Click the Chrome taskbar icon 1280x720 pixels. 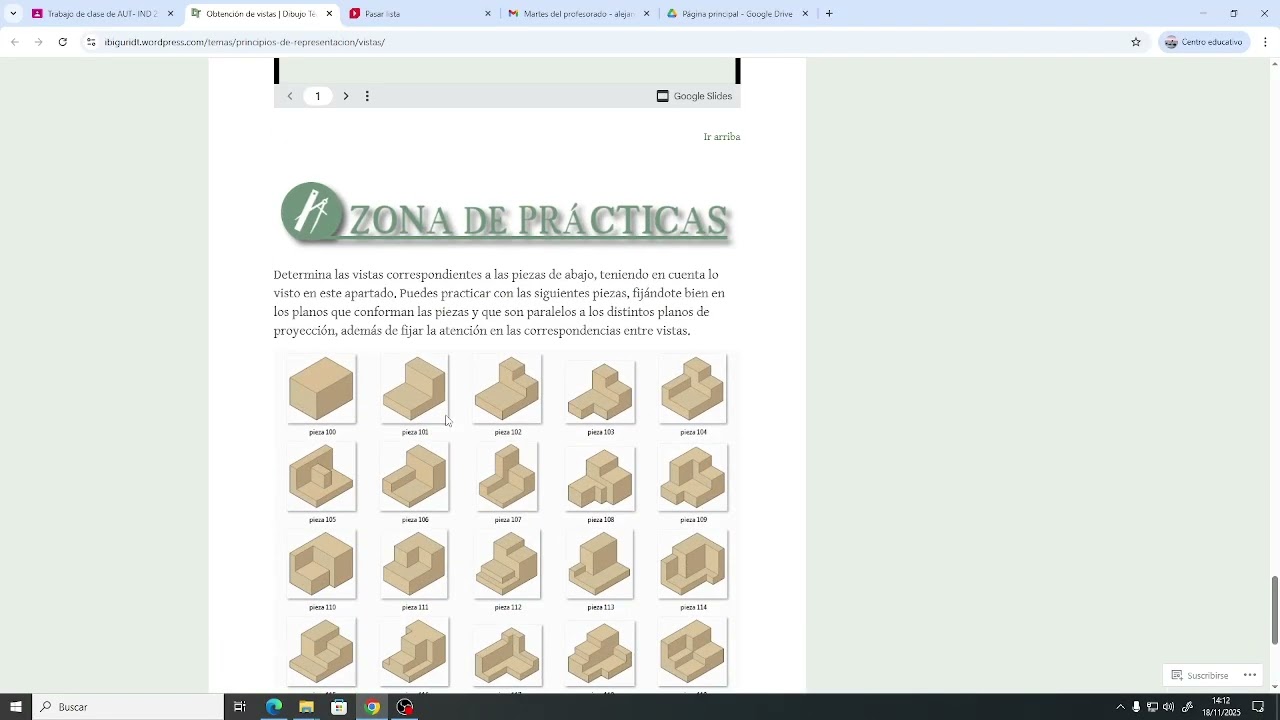pyautogui.click(x=372, y=707)
